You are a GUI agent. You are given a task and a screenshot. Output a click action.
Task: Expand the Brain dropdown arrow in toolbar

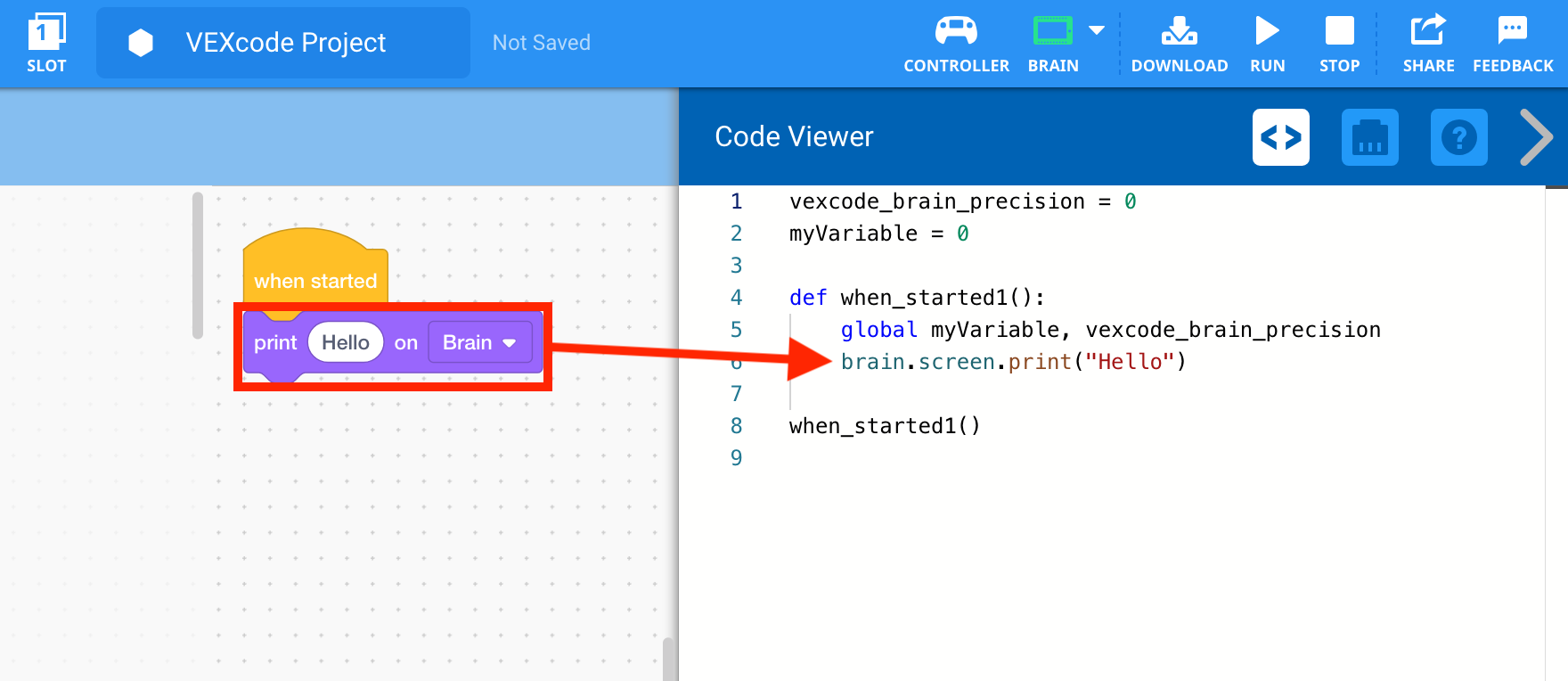[1097, 30]
